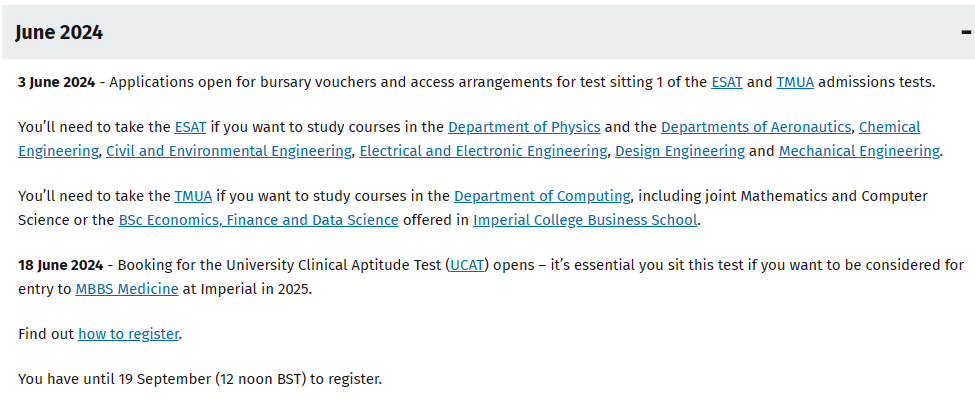This screenshot has height=400, width=975.
Task: Open the ESAT link in first paragraph
Action: tap(727, 82)
